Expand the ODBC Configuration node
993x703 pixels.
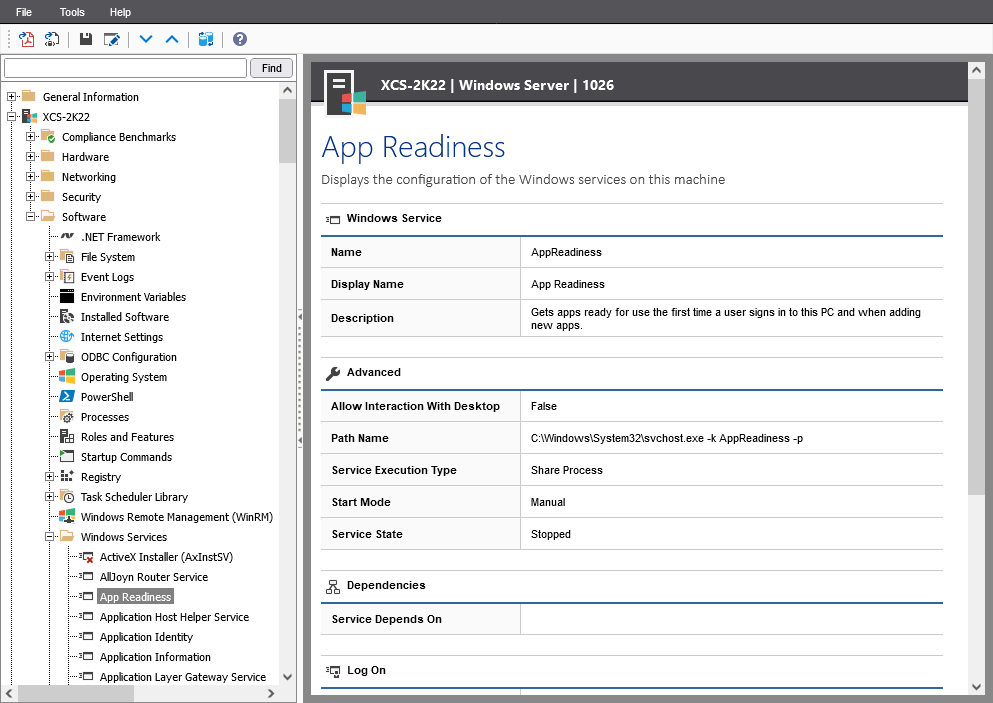(49, 357)
